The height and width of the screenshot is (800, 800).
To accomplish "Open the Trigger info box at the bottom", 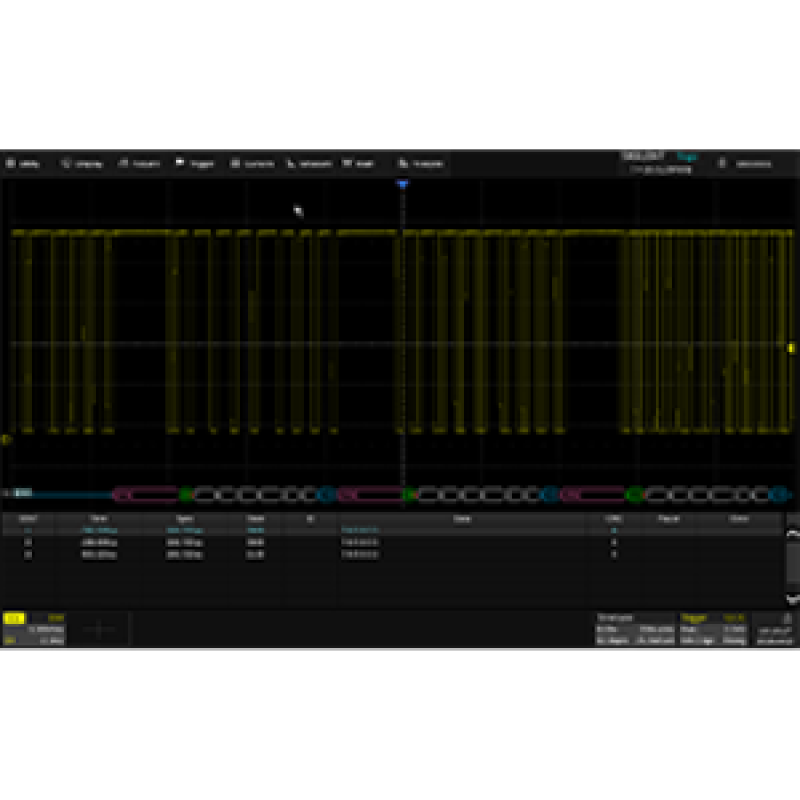I will pyautogui.click(x=713, y=630).
